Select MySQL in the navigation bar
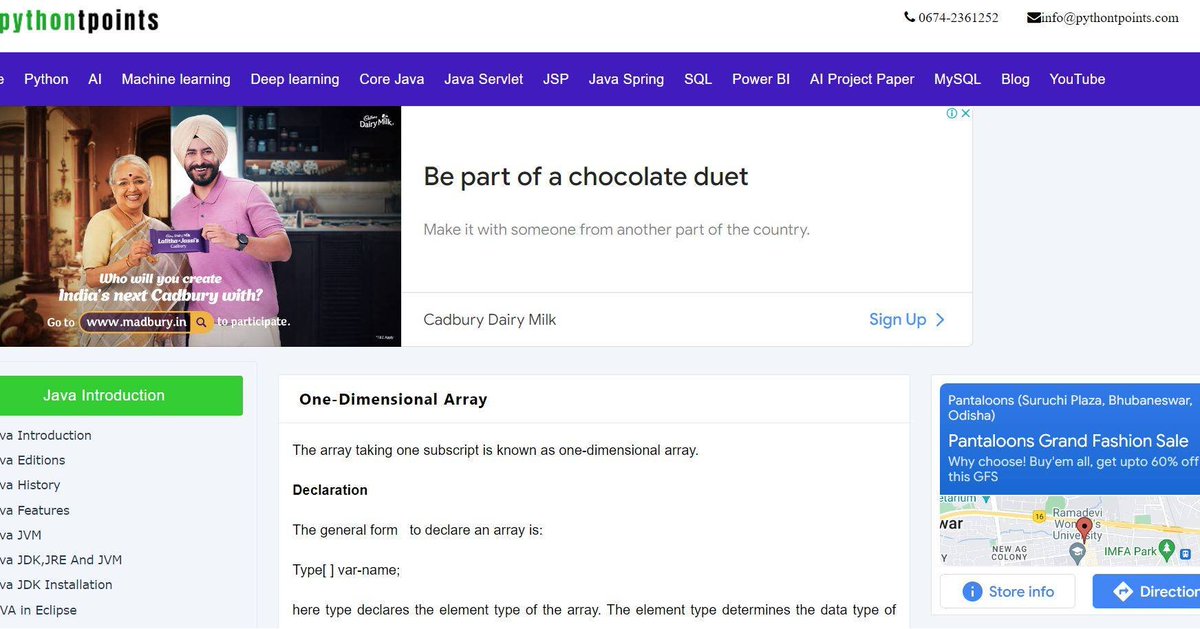The height and width of the screenshot is (629, 1200). coord(958,79)
